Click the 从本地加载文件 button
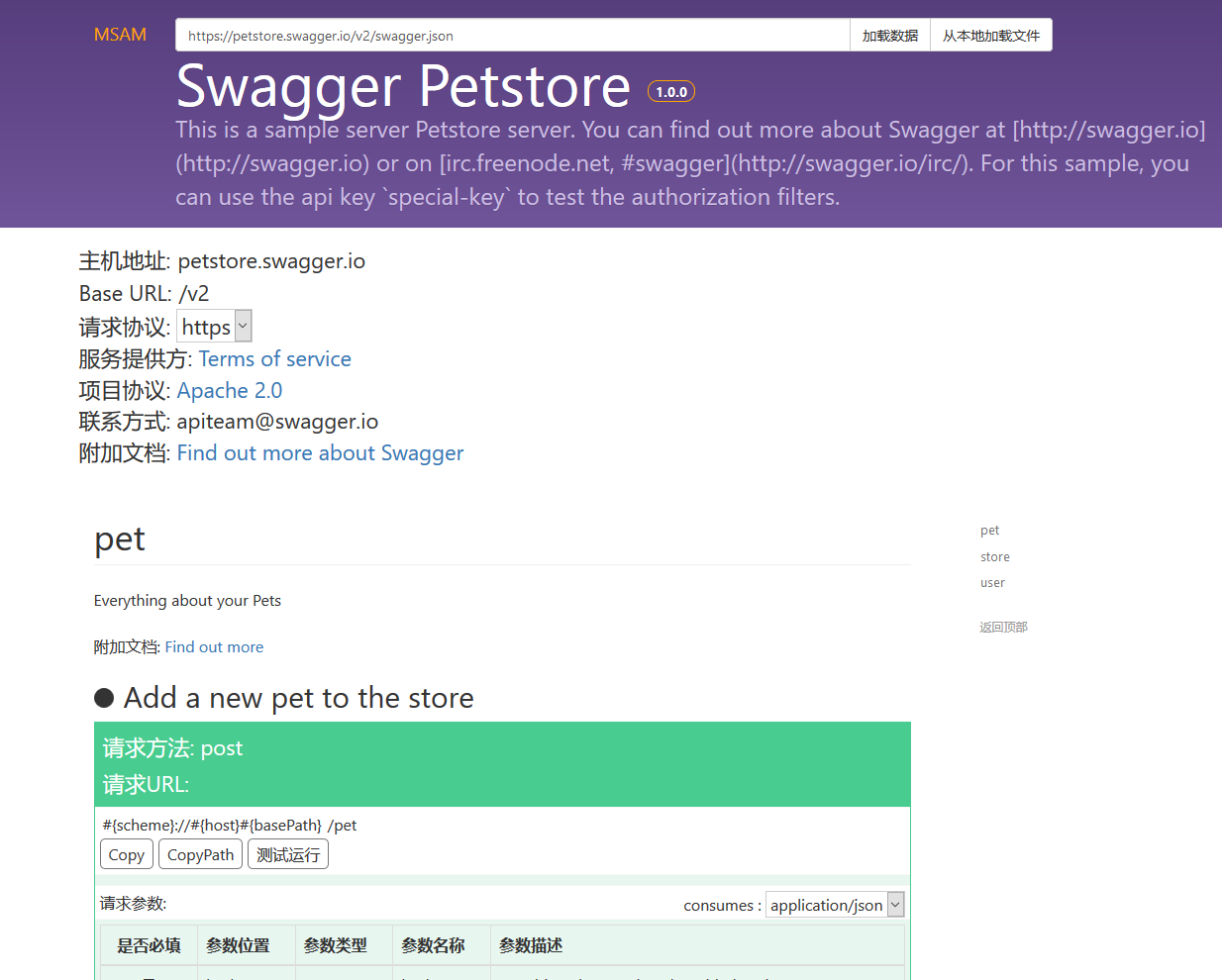The width and height of the screenshot is (1222, 980). click(x=991, y=35)
